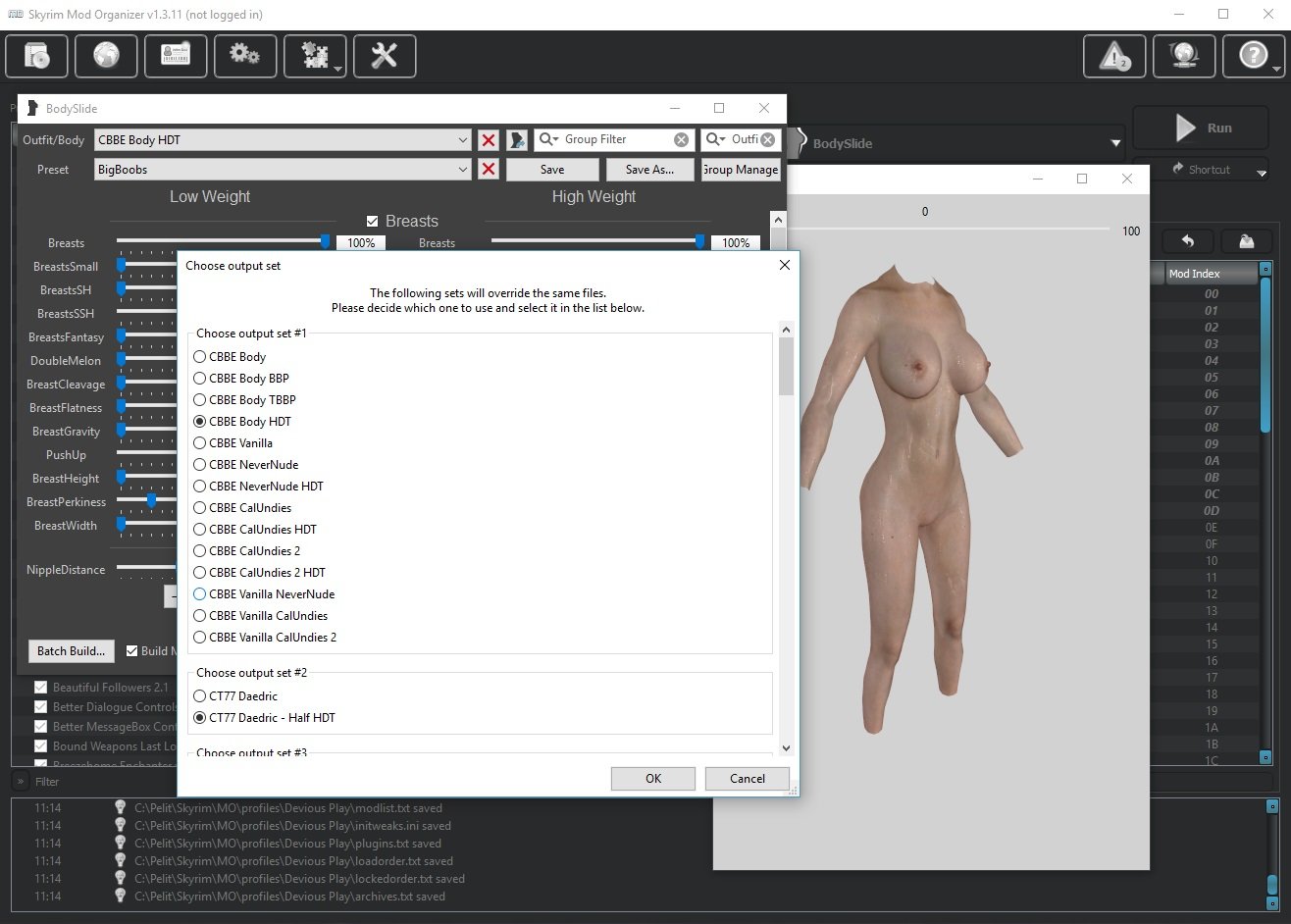Select CBBE CalUndies 2 HDT option
The height and width of the screenshot is (924, 1291).
pos(200,573)
